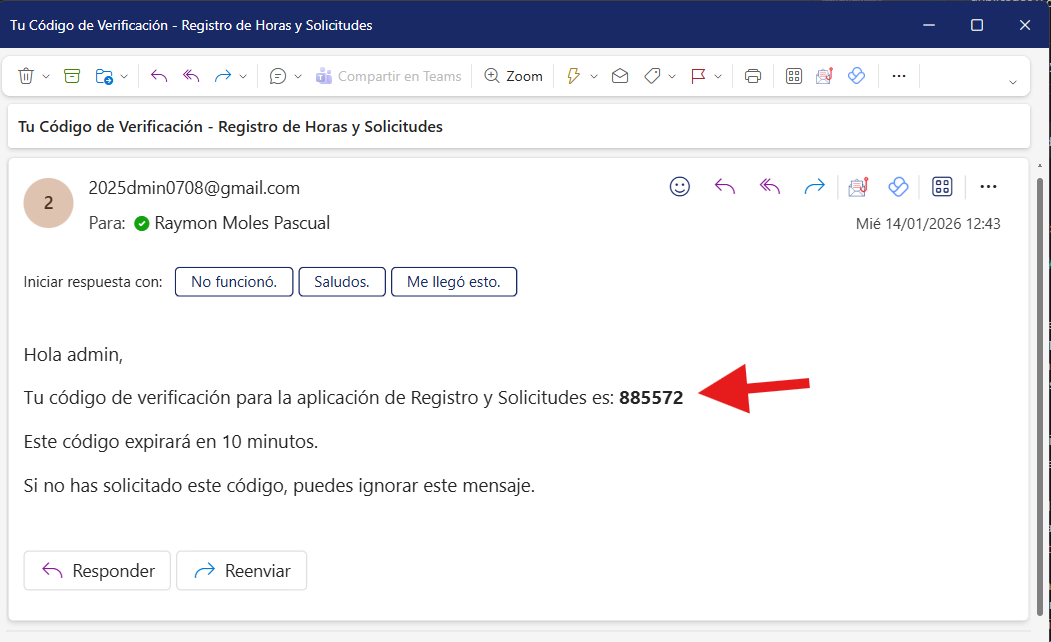
Task: Flag the message with the red flag
Action: [x=700, y=75]
